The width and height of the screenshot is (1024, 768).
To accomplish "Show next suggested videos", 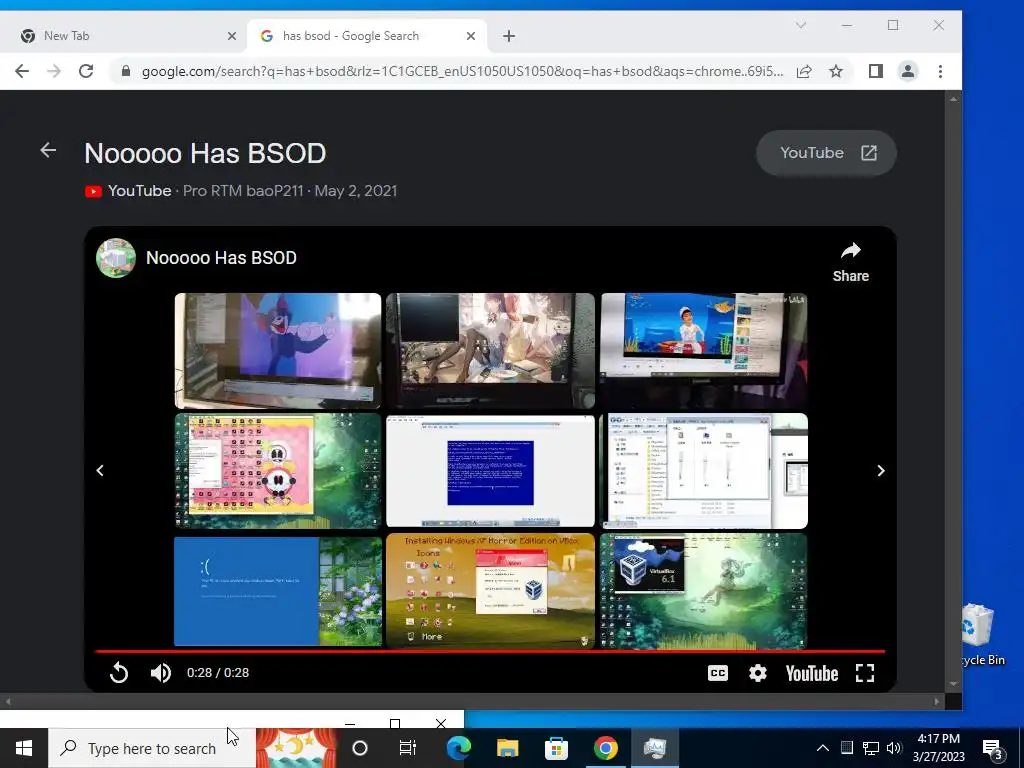I will pyautogui.click(x=880, y=470).
